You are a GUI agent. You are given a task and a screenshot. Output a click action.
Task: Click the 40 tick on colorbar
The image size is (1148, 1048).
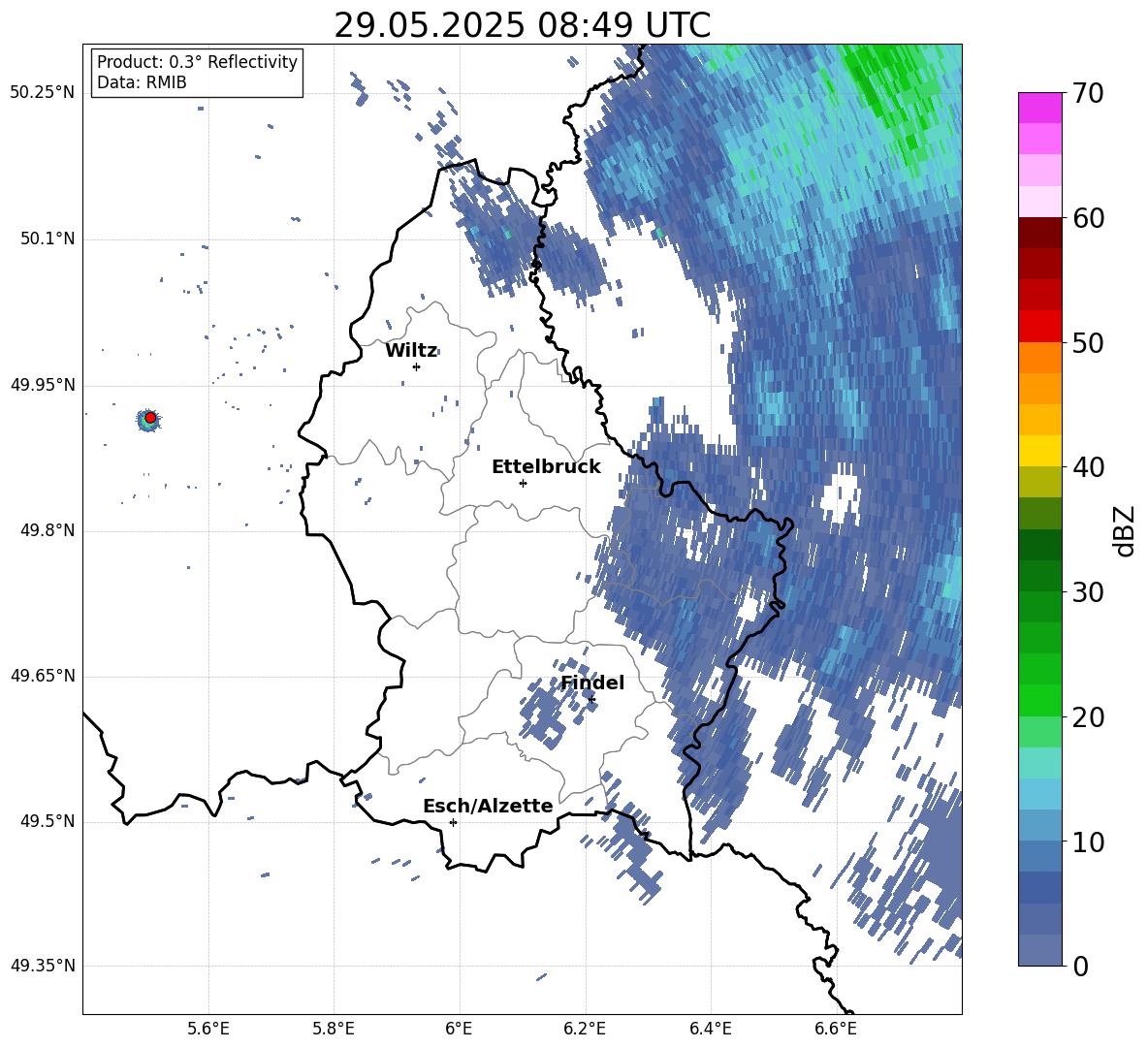pyautogui.click(x=1088, y=467)
